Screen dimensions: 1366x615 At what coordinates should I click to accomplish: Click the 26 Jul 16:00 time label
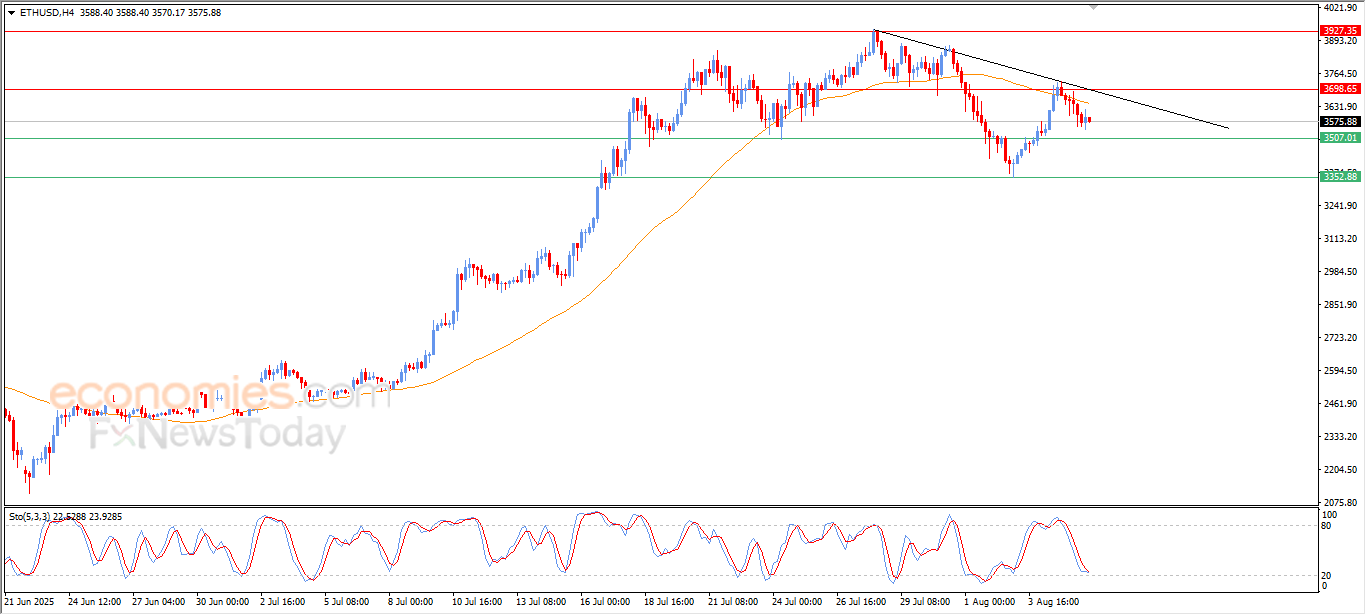coord(860,602)
